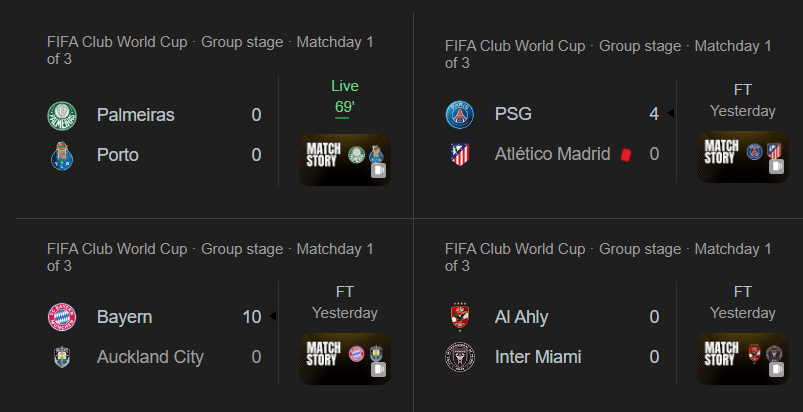Open the Al Ahly vs Inter Miami Match Story
This screenshot has width=803, height=412.
click(x=743, y=359)
